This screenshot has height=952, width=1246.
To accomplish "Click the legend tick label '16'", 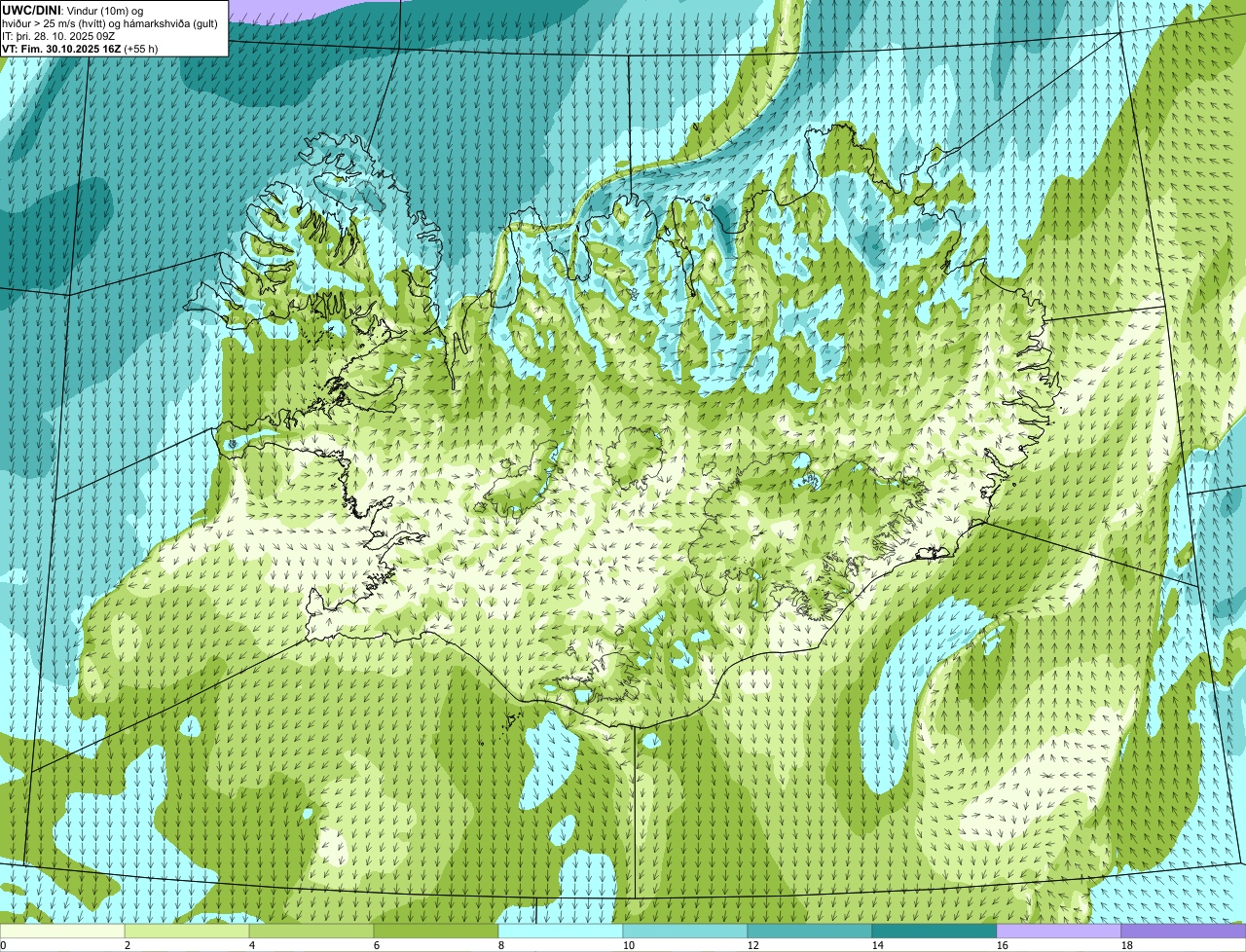I will tap(1003, 945).
